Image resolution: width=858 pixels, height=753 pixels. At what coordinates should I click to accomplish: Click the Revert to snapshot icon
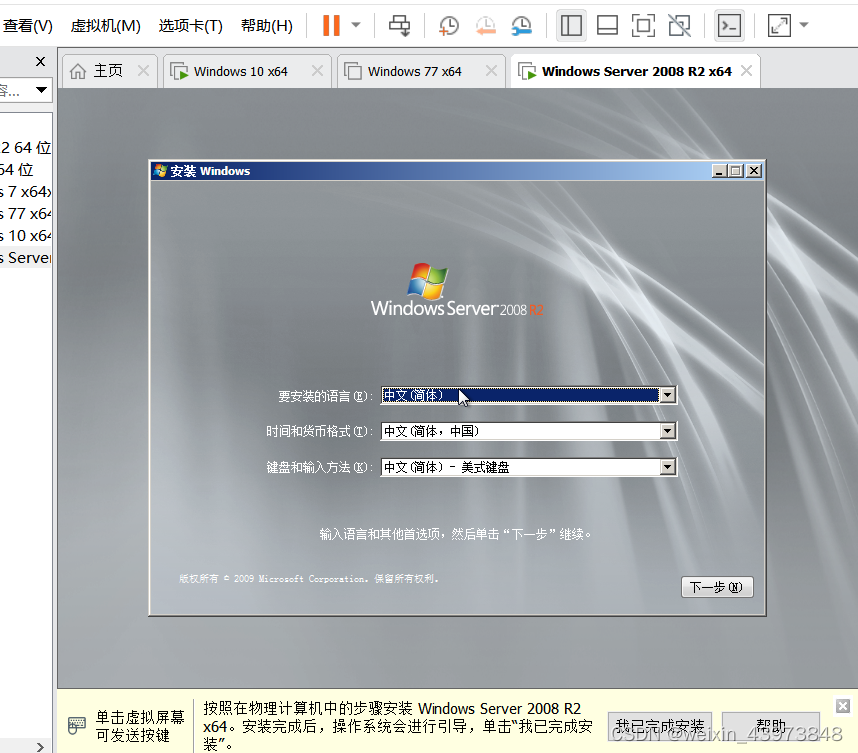coord(485,25)
